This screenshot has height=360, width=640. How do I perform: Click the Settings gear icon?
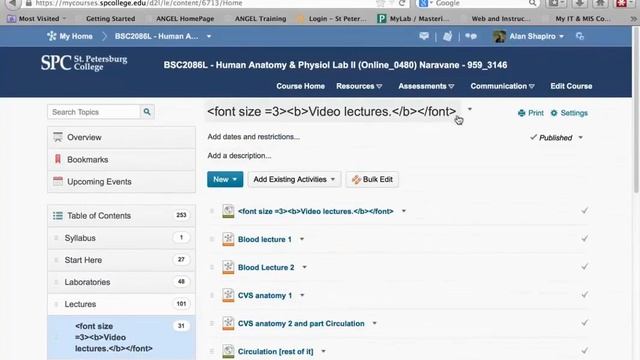point(554,113)
